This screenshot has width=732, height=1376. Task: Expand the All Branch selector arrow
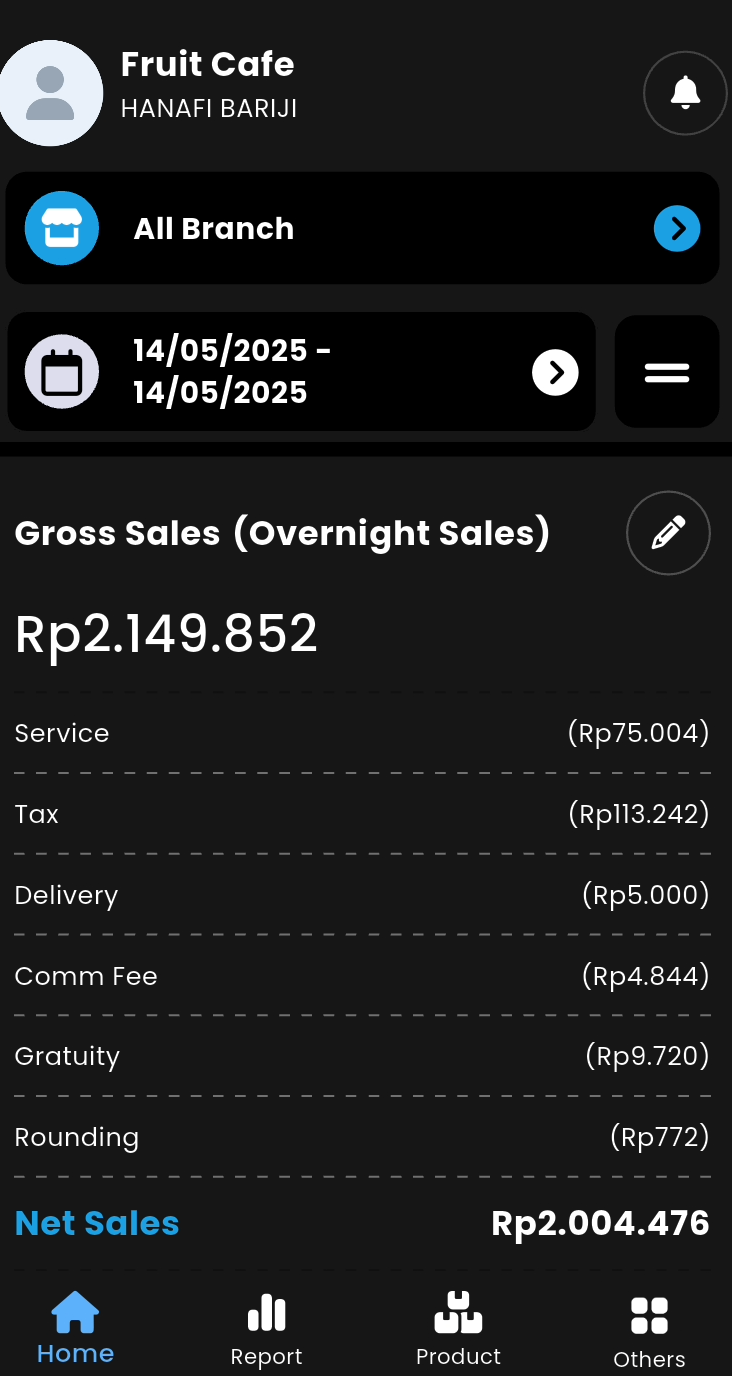[677, 229]
